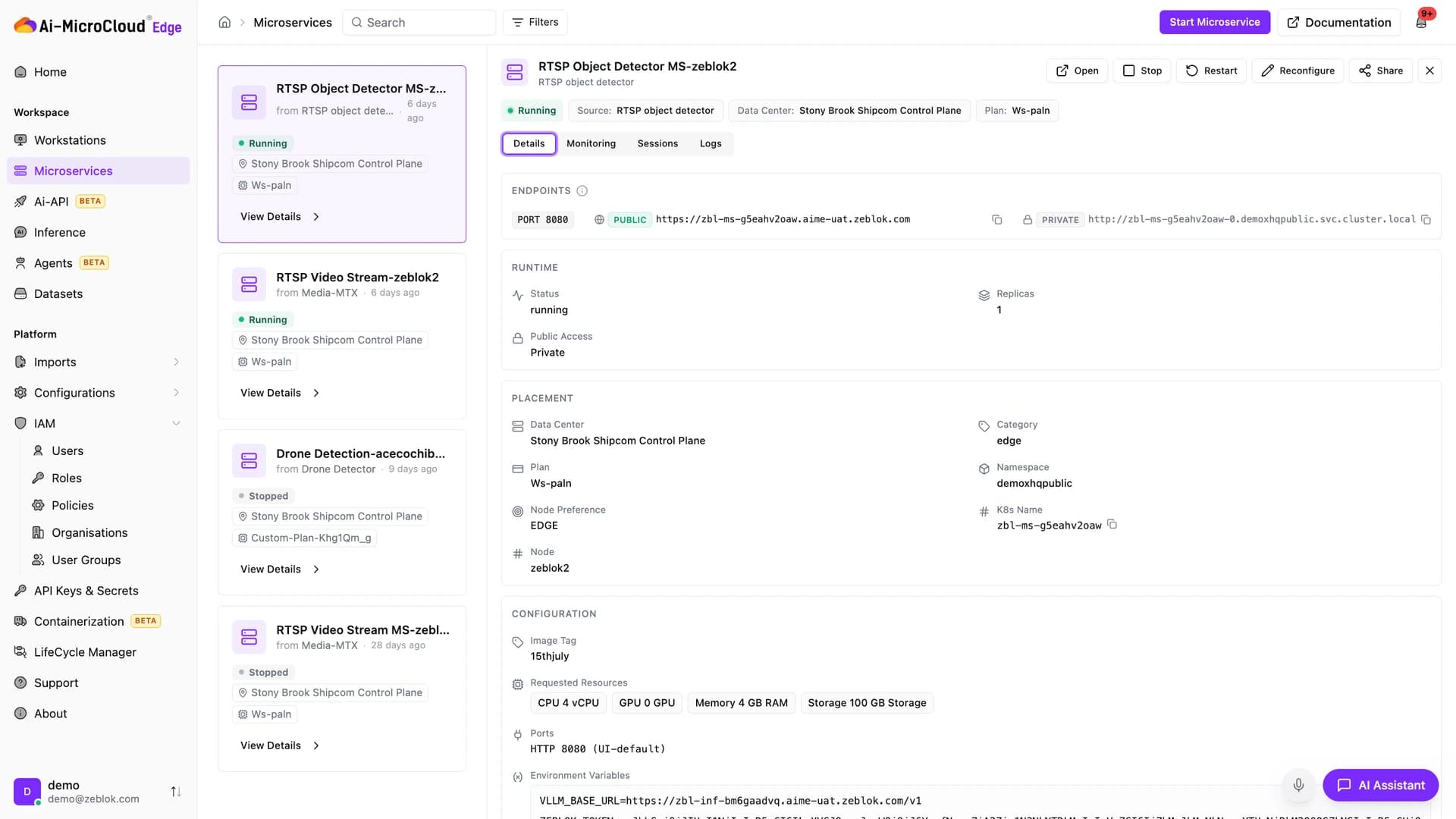The image size is (1456, 819).
Task: Click Reconfigure button
Action: click(1298, 71)
